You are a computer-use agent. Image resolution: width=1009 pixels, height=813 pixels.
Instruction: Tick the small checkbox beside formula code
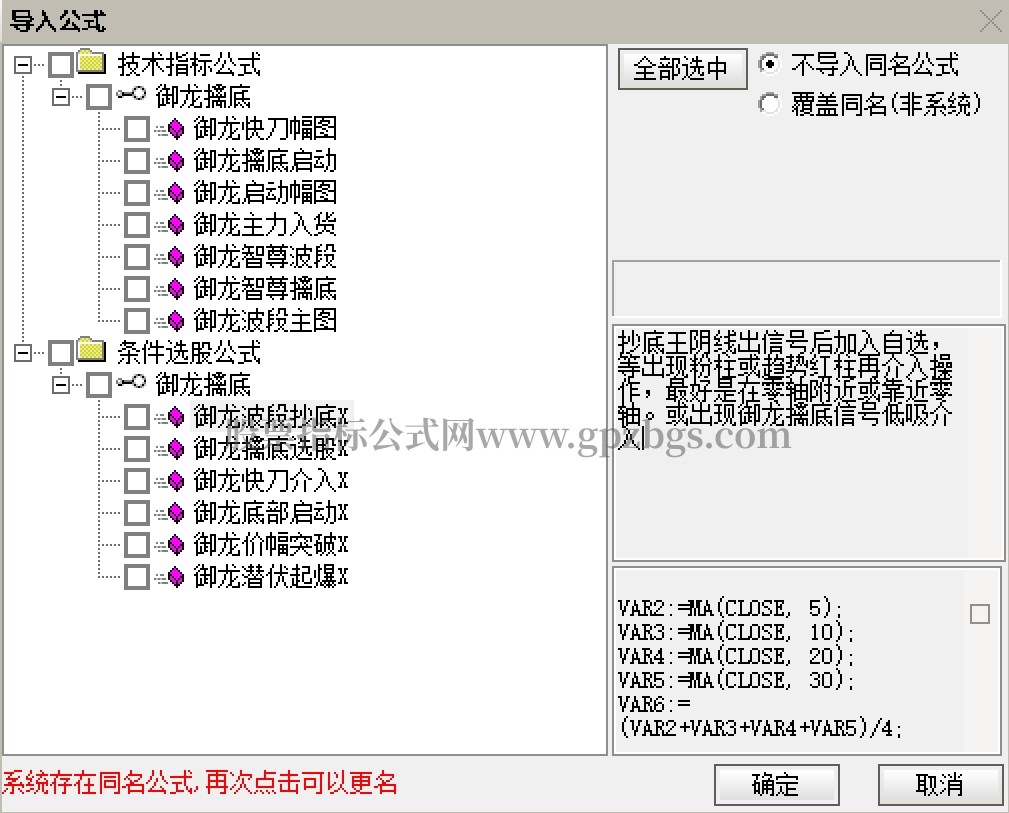pyautogui.click(x=980, y=614)
